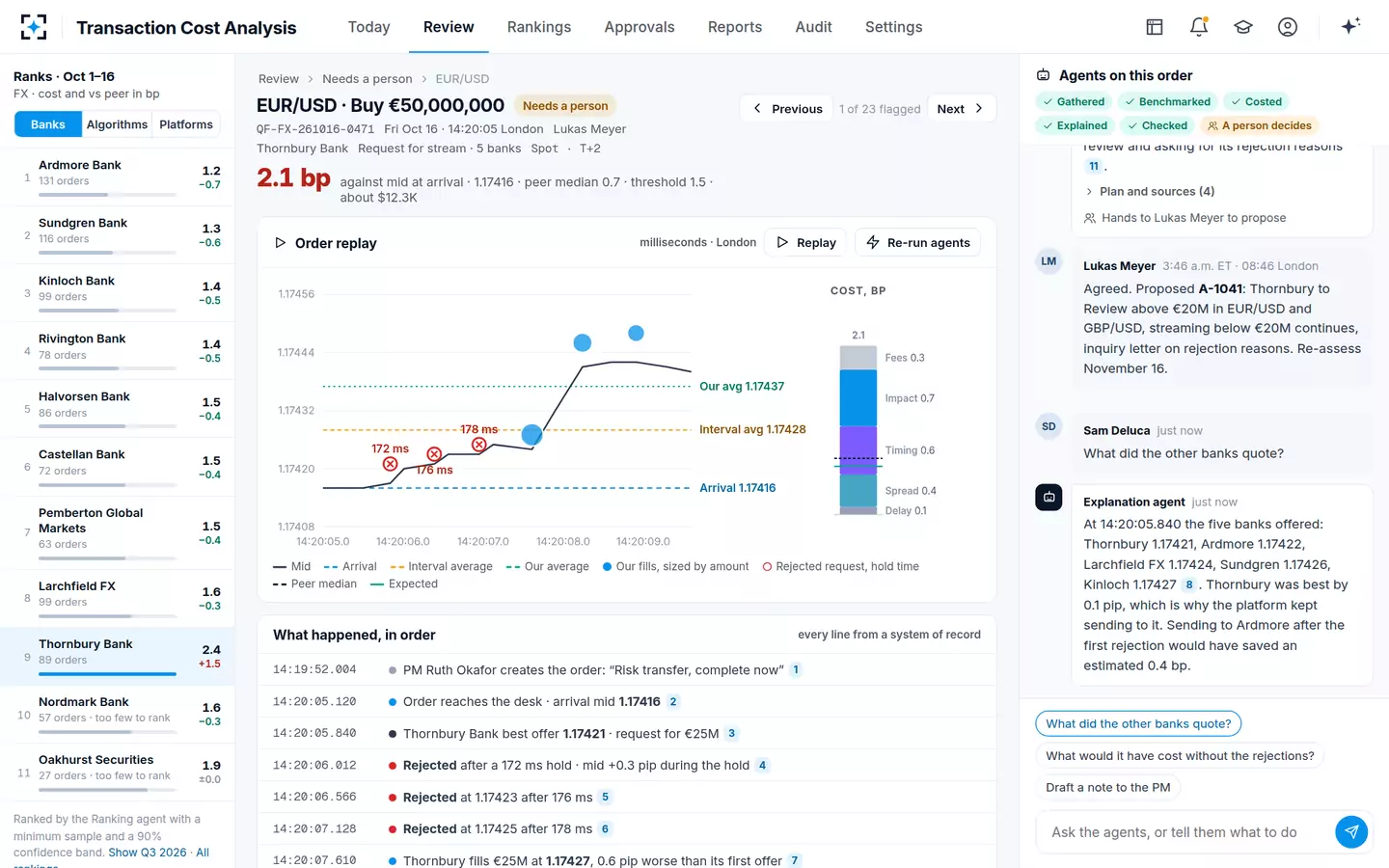Image resolution: width=1389 pixels, height=868 pixels.
Task: Click the Ask the agents input field
Action: (x=1186, y=832)
